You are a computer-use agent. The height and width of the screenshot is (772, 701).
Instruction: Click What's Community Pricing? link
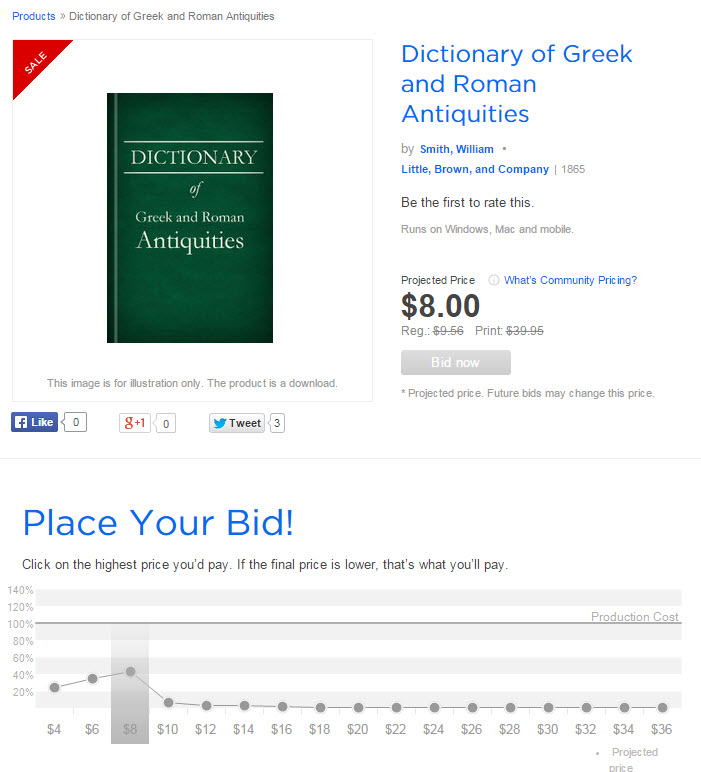click(570, 280)
